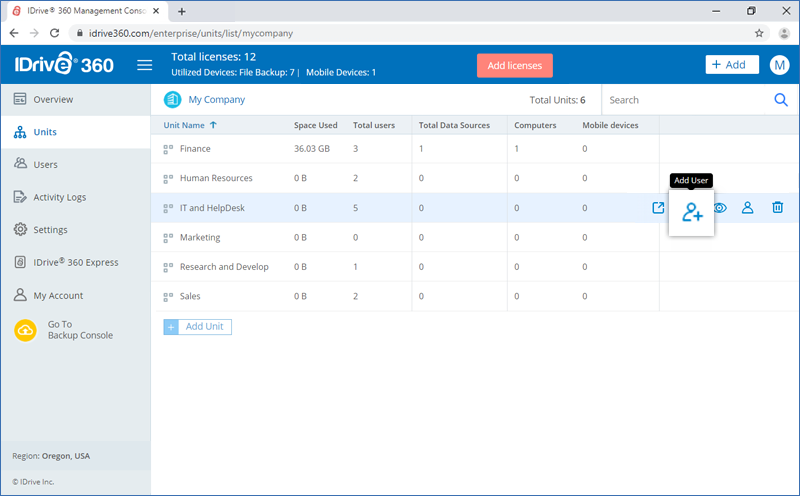Click the Total users column header
This screenshot has height=496, width=800.
point(373,125)
